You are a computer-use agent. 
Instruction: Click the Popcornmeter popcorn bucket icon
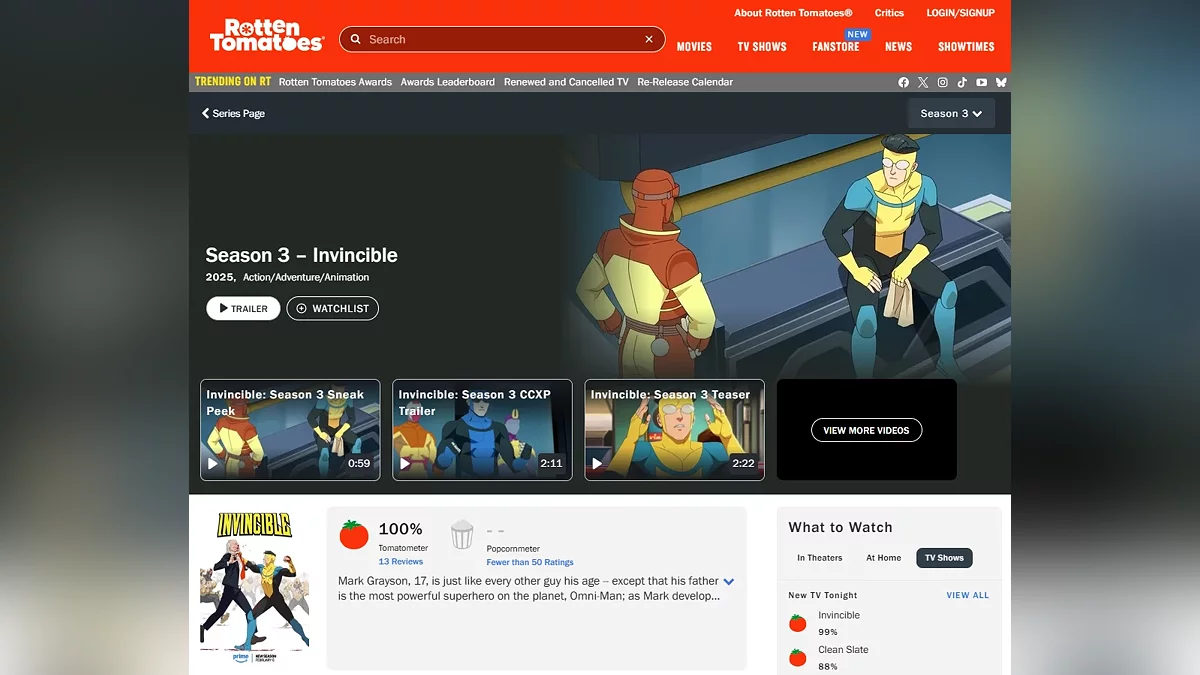pos(462,535)
